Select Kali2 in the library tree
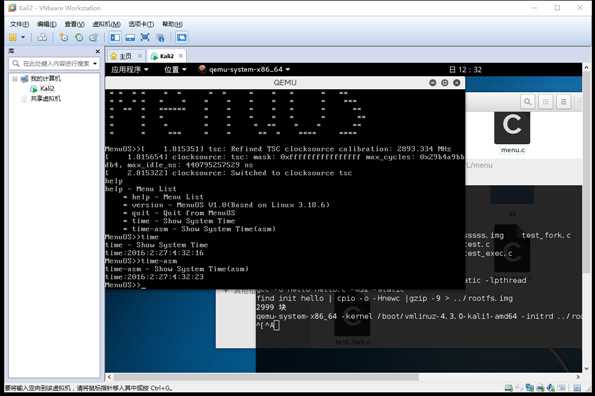The width and height of the screenshot is (595, 396). click(x=47, y=88)
